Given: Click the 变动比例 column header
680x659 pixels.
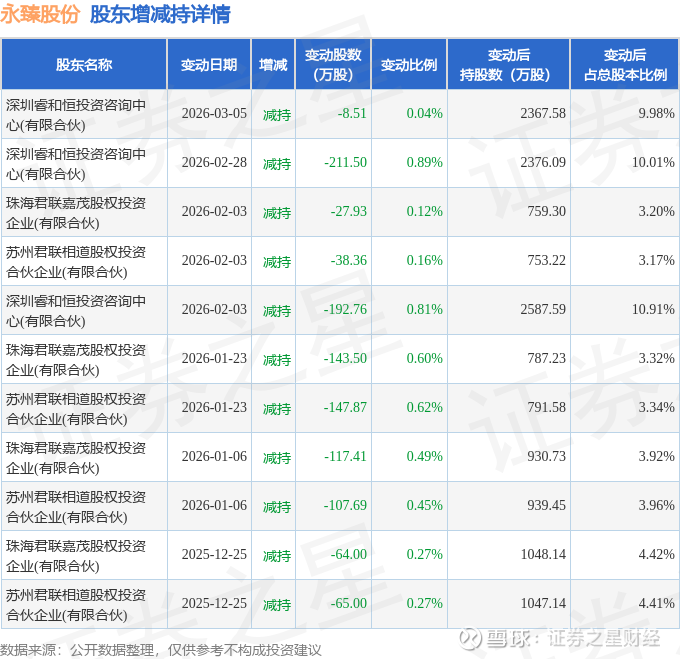Looking at the screenshot, I should (x=409, y=64).
